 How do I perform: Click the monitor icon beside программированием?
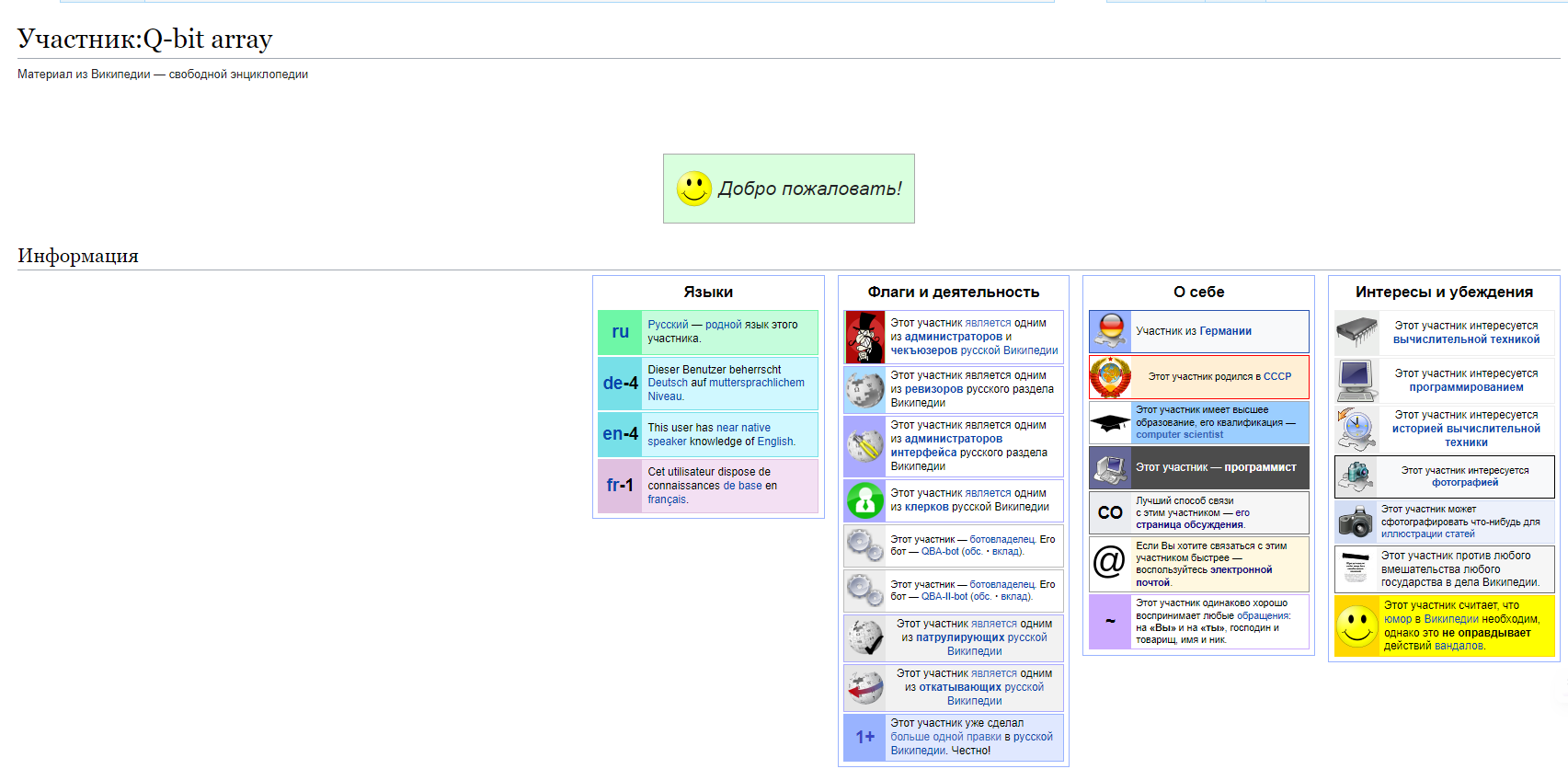tap(1356, 380)
